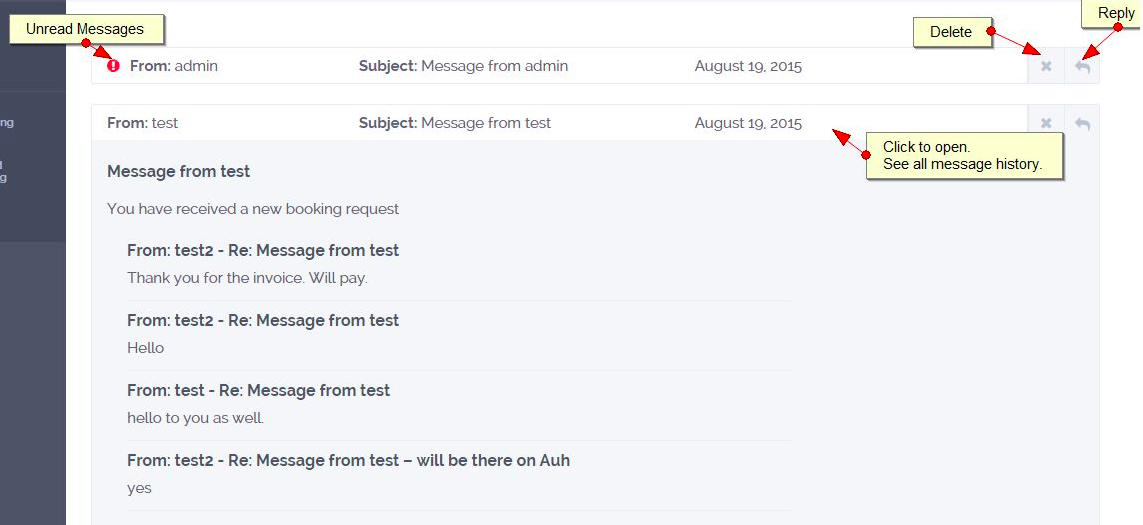1143x525 pixels.
Task: Click the "Click to open" callout note
Action: 963,156
